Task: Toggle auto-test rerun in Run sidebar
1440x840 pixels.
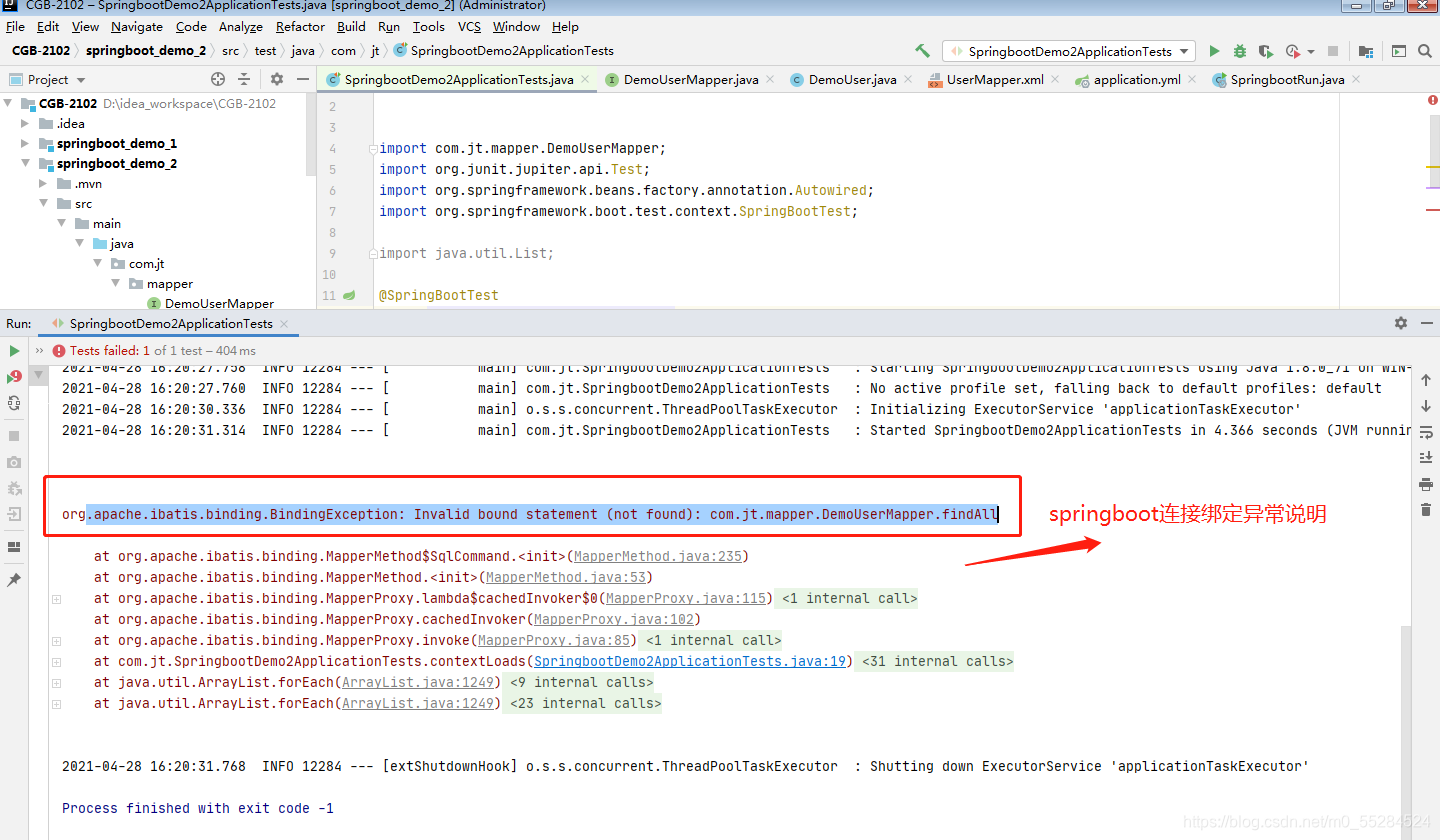Action: click(14, 403)
